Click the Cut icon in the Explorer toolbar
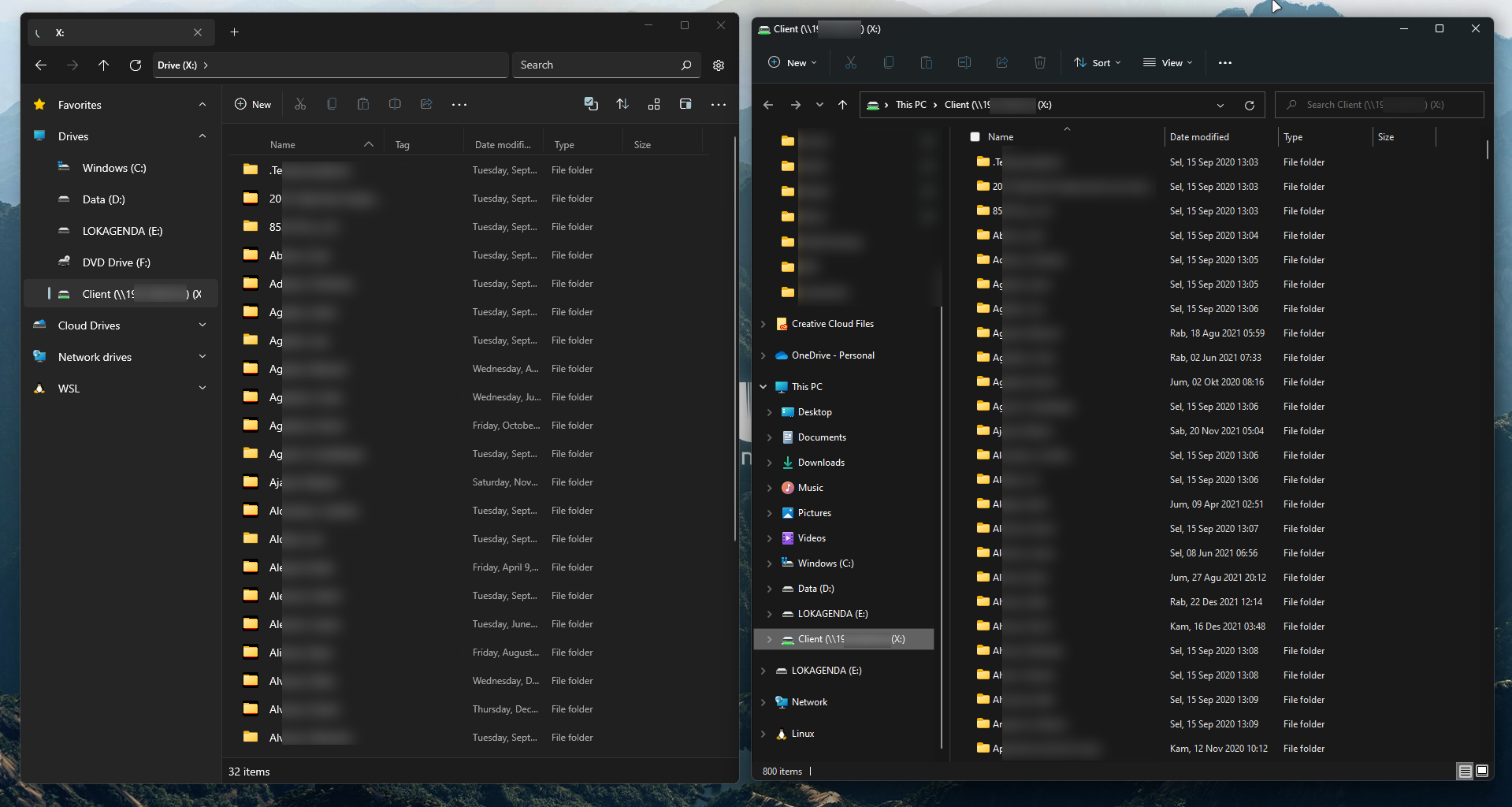The image size is (1512, 807). (x=851, y=63)
